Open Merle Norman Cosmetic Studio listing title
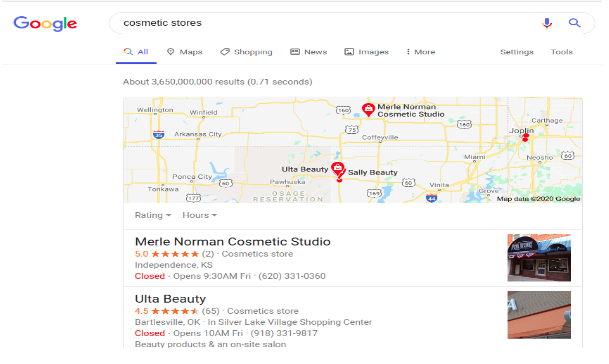The width and height of the screenshot is (609, 364). tap(233, 242)
